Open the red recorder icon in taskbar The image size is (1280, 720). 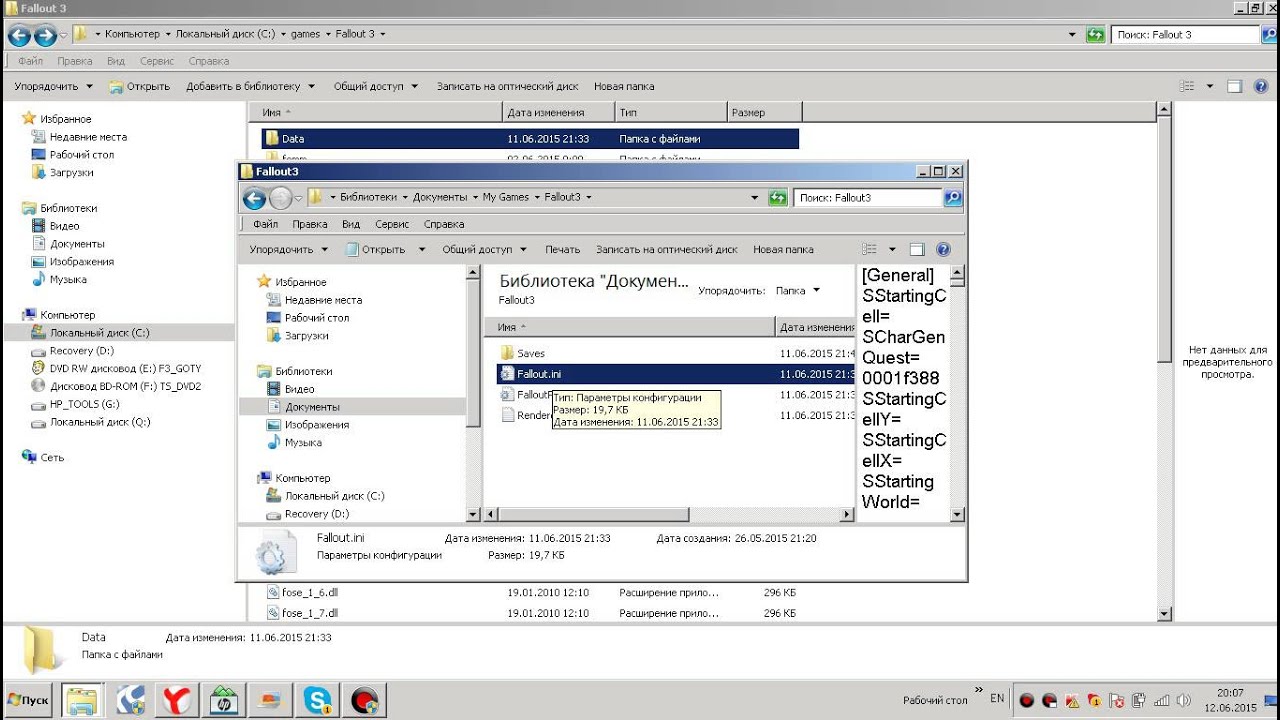coord(367,700)
